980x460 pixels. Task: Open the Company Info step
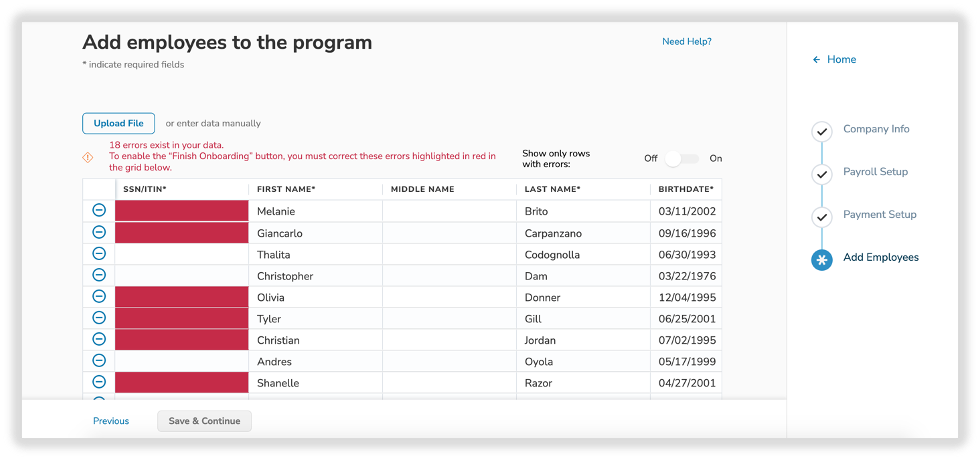point(875,129)
